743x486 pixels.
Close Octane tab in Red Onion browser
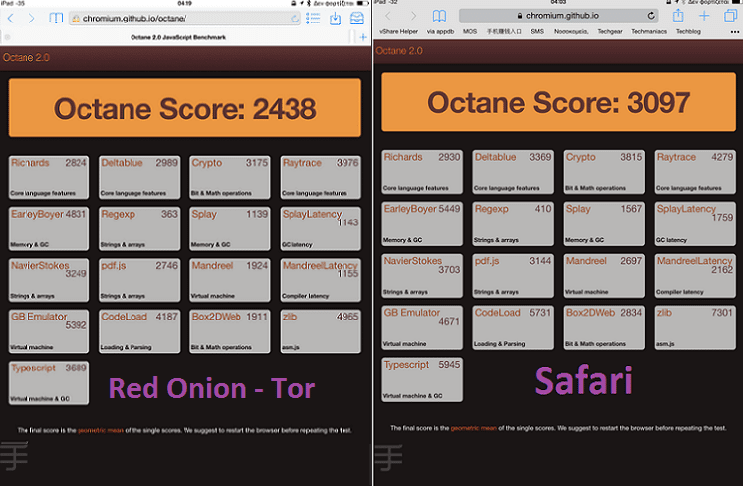coord(7,37)
